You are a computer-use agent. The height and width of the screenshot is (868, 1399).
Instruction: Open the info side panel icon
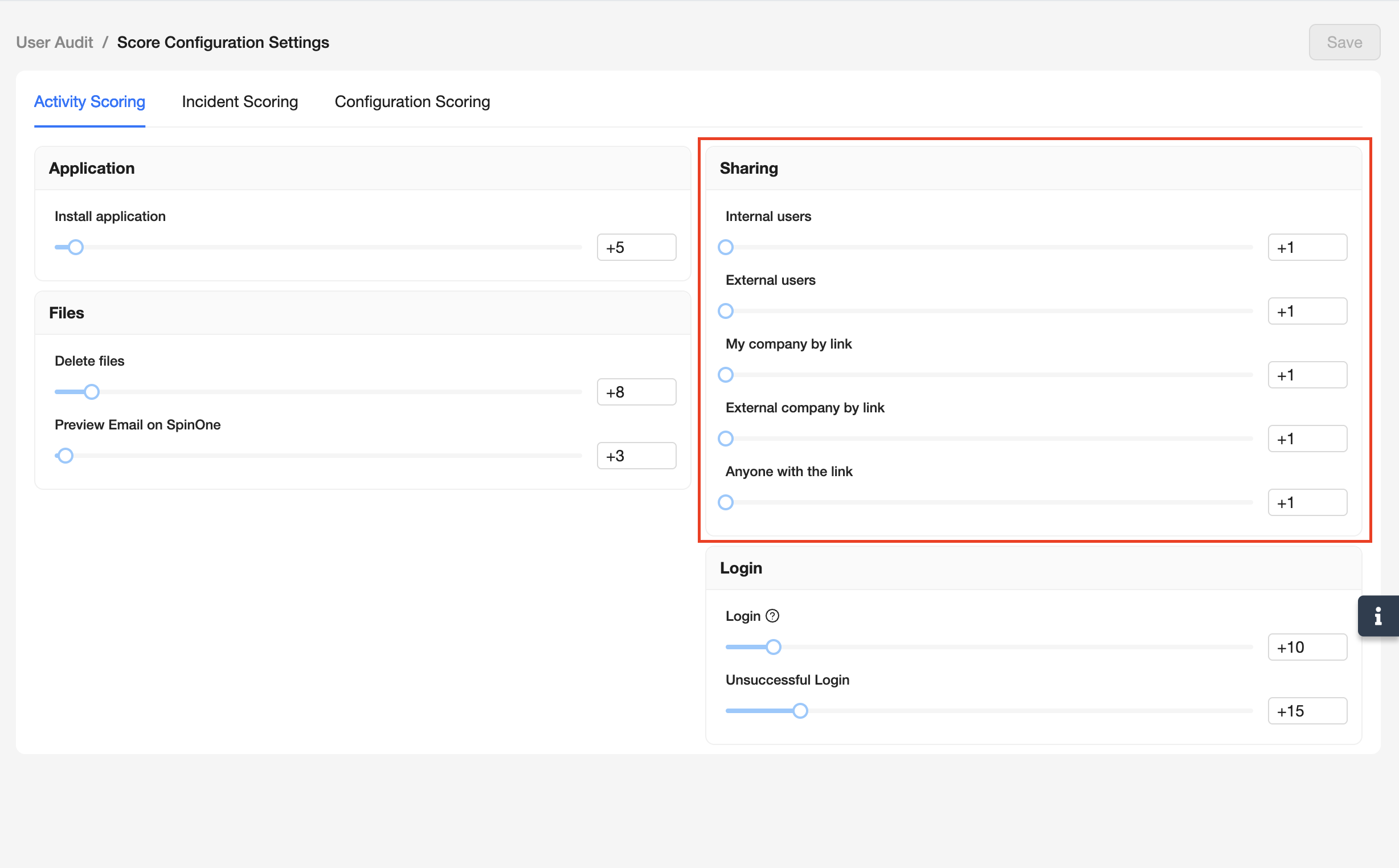(x=1377, y=616)
